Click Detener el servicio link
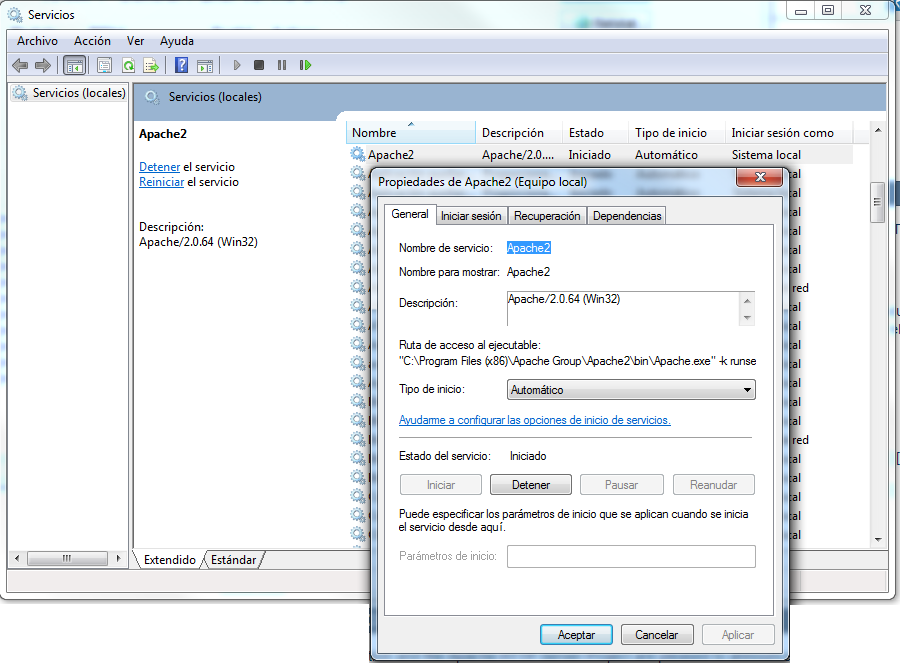This screenshot has width=900, height=663. (159, 166)
